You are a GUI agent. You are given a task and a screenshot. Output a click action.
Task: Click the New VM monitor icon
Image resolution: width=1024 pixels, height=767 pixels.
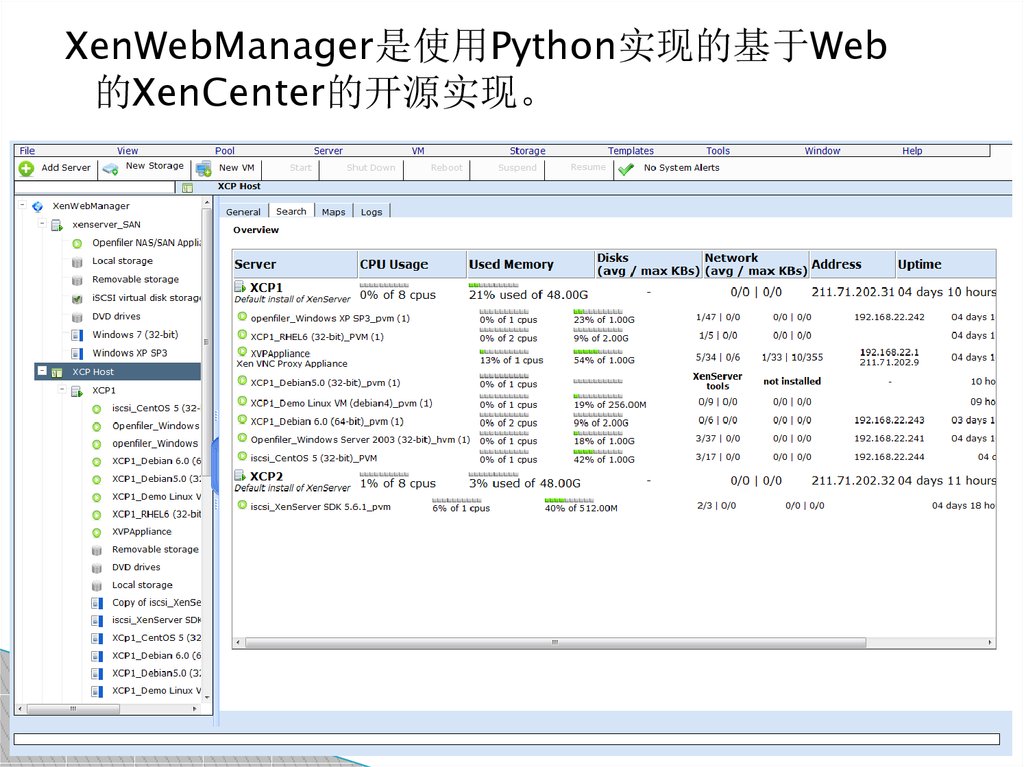point(204,169)
